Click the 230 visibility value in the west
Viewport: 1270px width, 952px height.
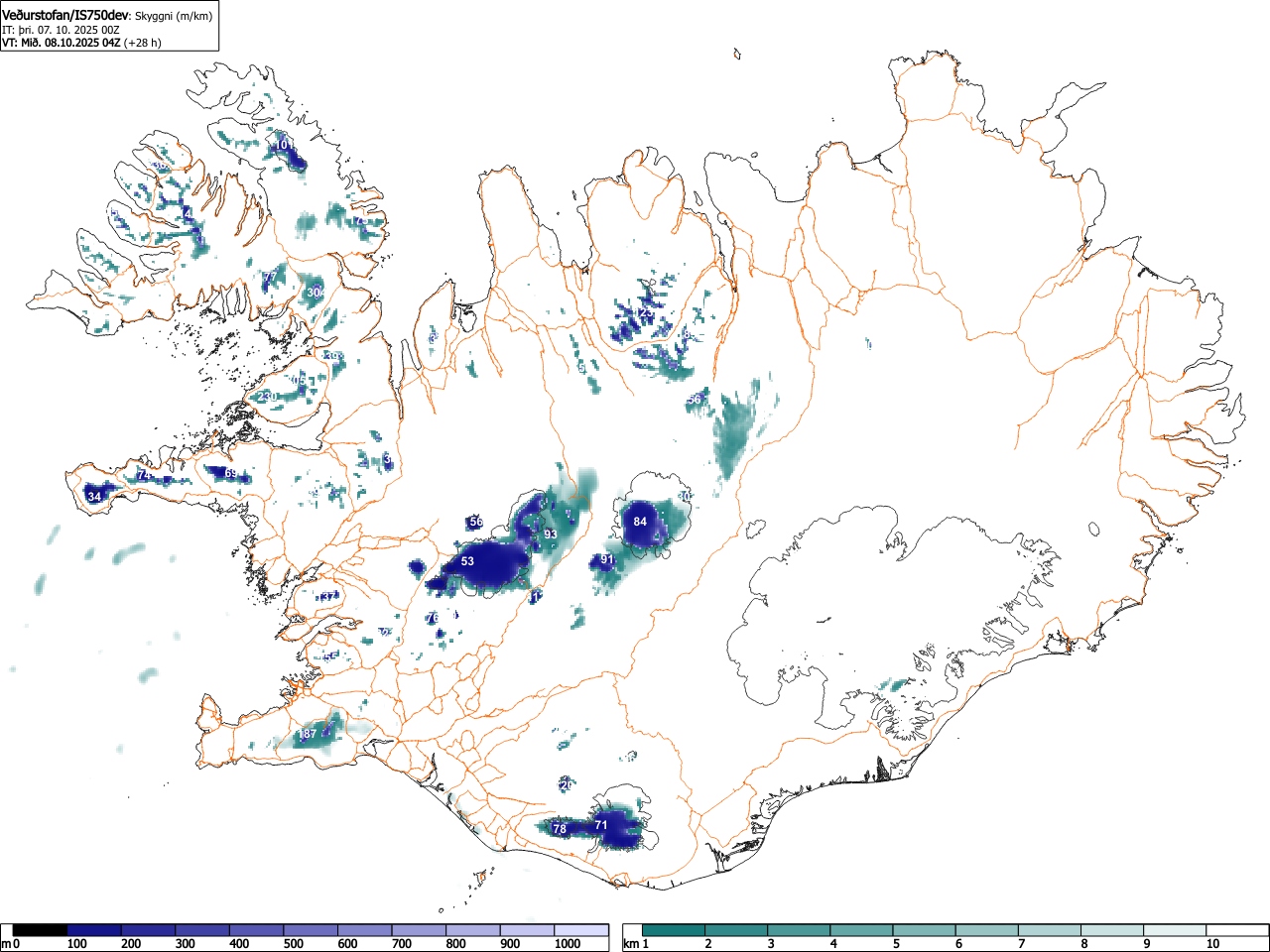point(267,397)
